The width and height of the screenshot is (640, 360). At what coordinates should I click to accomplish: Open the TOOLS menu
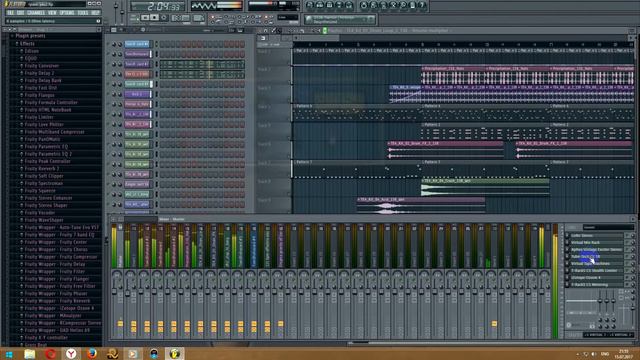click(x=83, y=13)
